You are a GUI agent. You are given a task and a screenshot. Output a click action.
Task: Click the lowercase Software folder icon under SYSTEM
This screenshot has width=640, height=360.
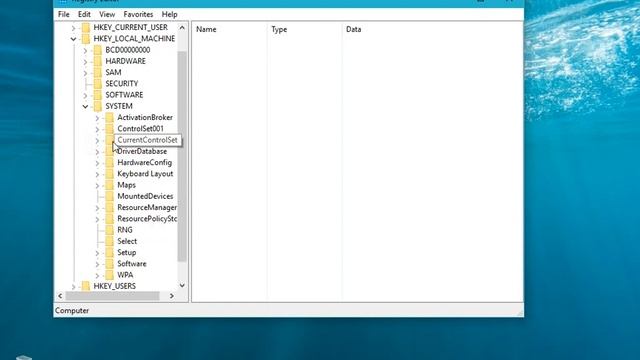click(x=109, y=264)
